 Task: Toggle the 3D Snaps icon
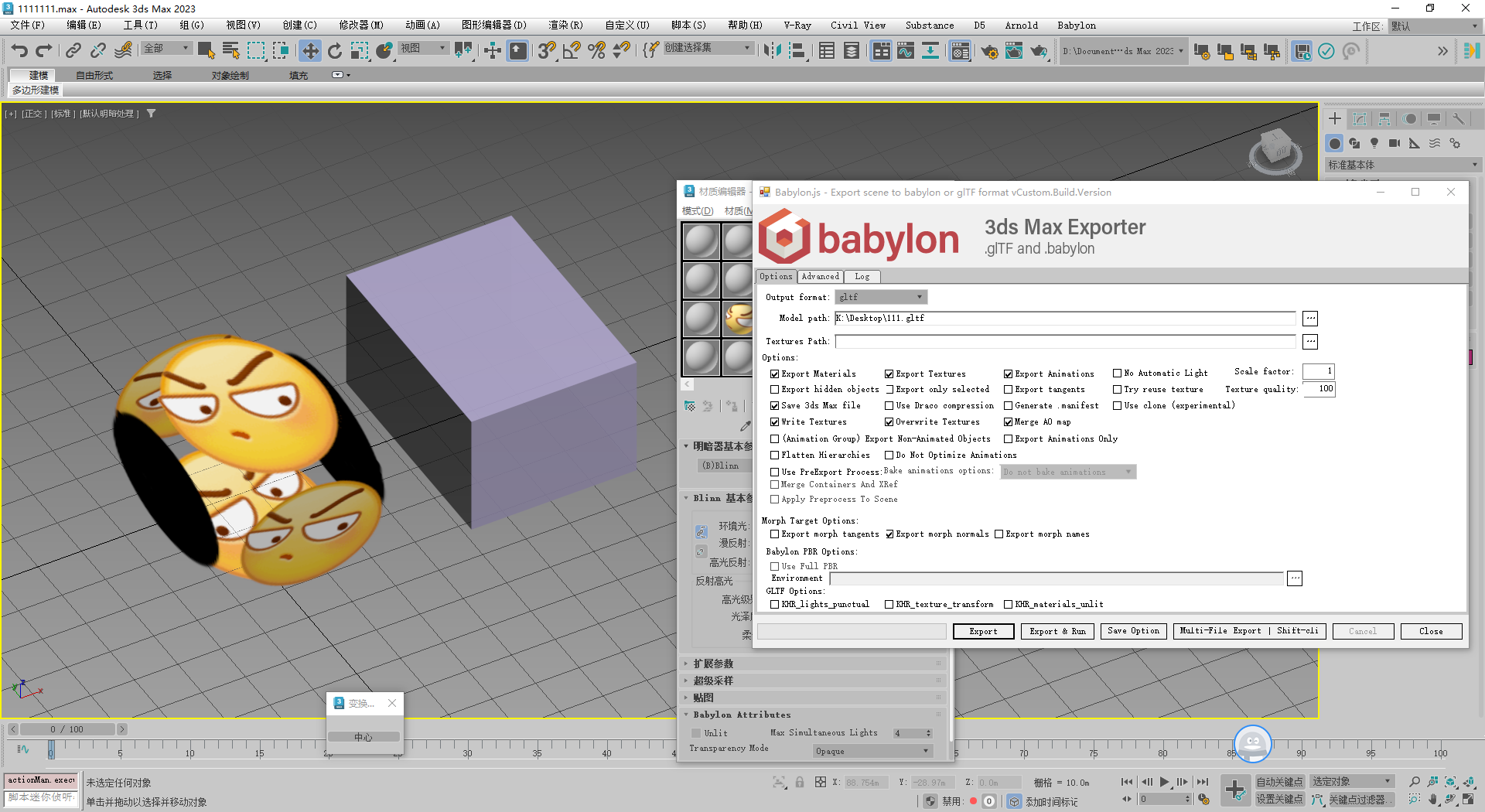tap(547, 51)
